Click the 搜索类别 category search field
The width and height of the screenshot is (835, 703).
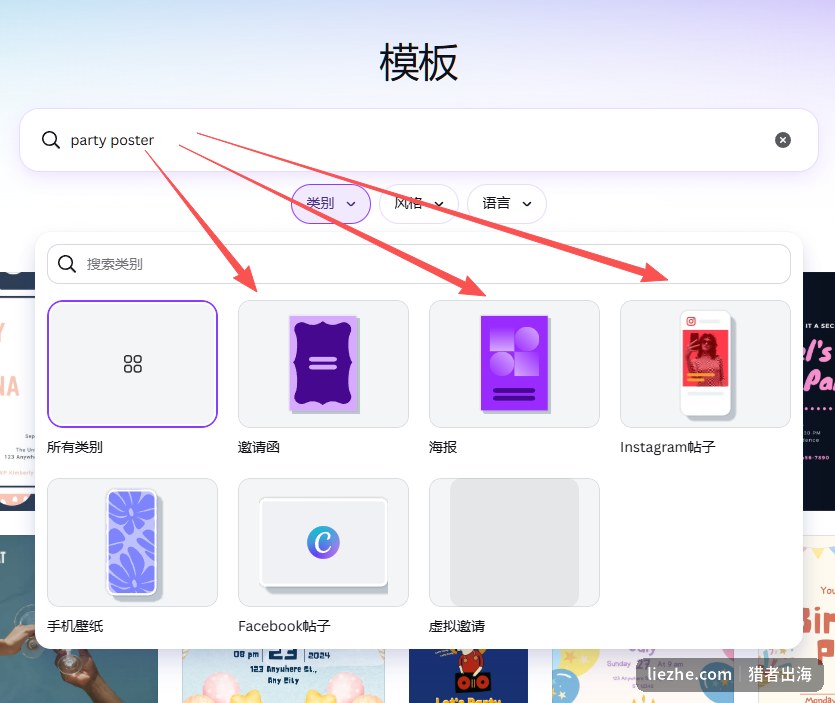[x=419, y=264]
